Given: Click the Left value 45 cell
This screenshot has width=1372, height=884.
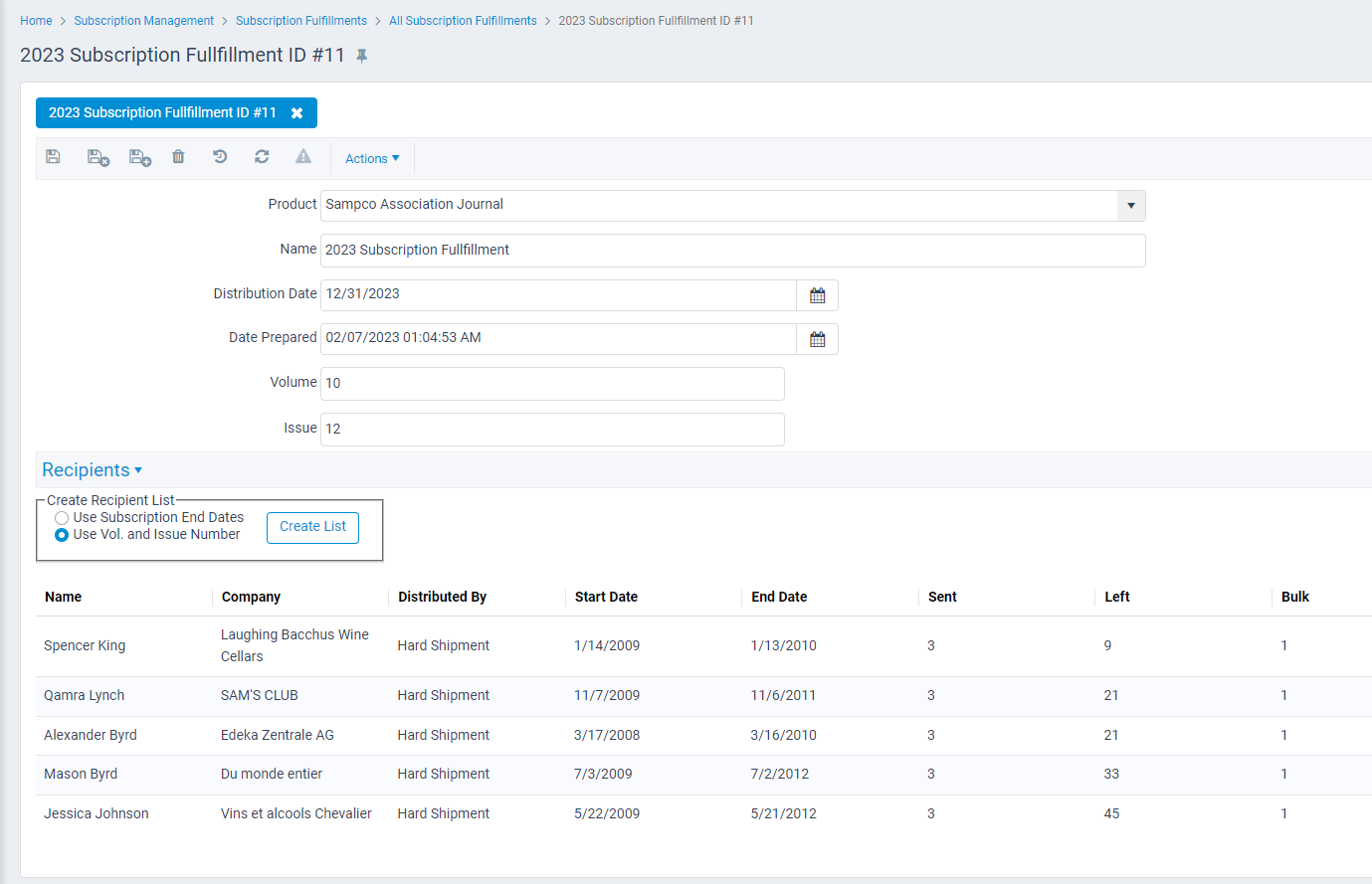Looking at the screenshot, I should [x=1111, y=814].
